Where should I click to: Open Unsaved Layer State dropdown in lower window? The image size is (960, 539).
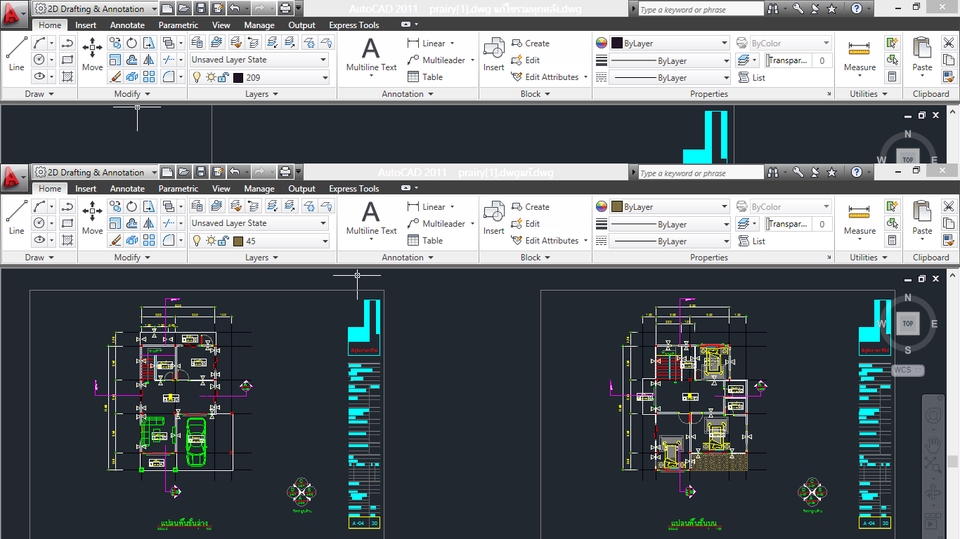[x=259, y=223]
